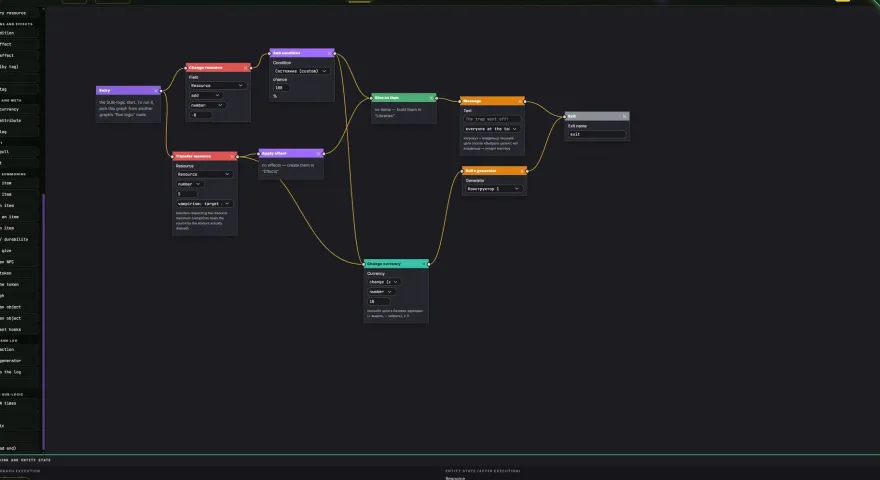The image size is (880, 480).
Task: Click the Transfer resource node's input port
Action: pyautogui.click(x=172, y=157)
